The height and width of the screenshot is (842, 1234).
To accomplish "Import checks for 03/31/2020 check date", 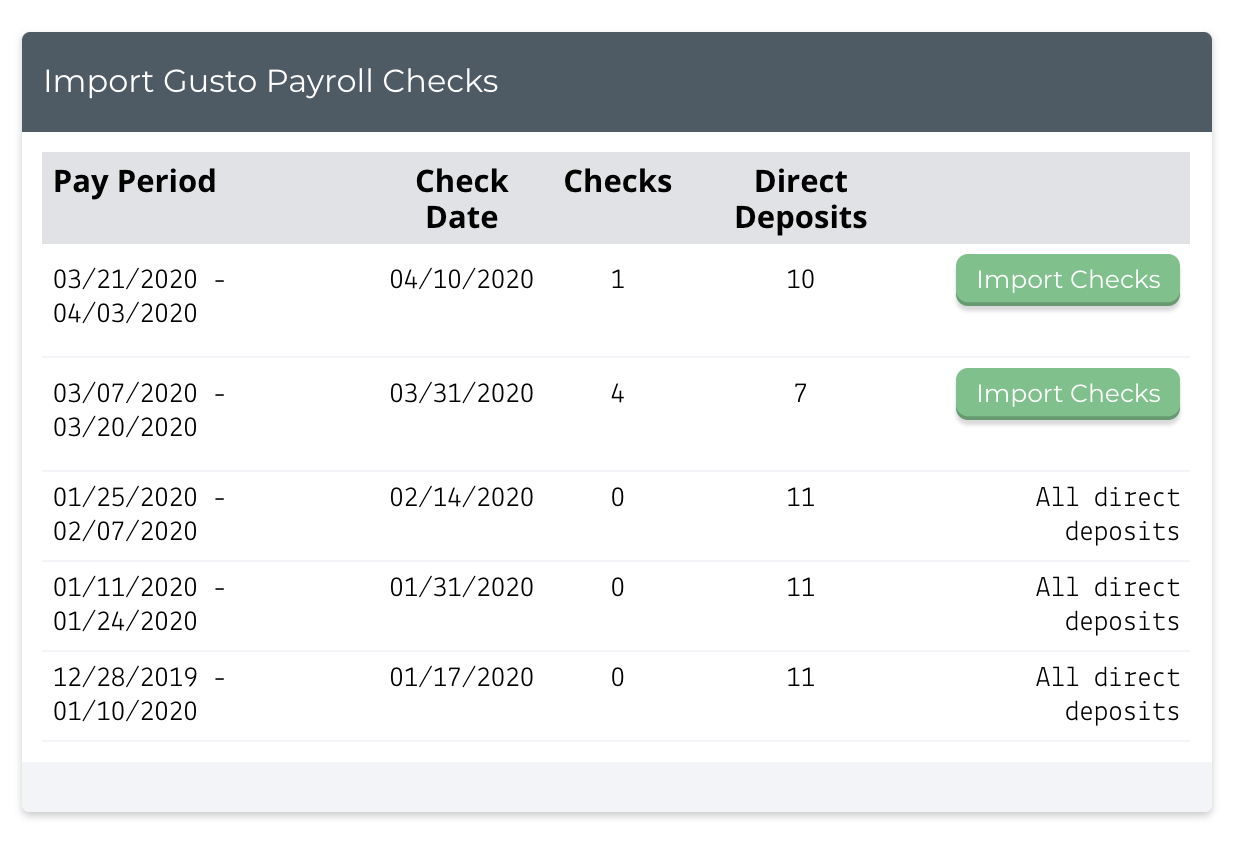I will click(x=1068, y=394).
